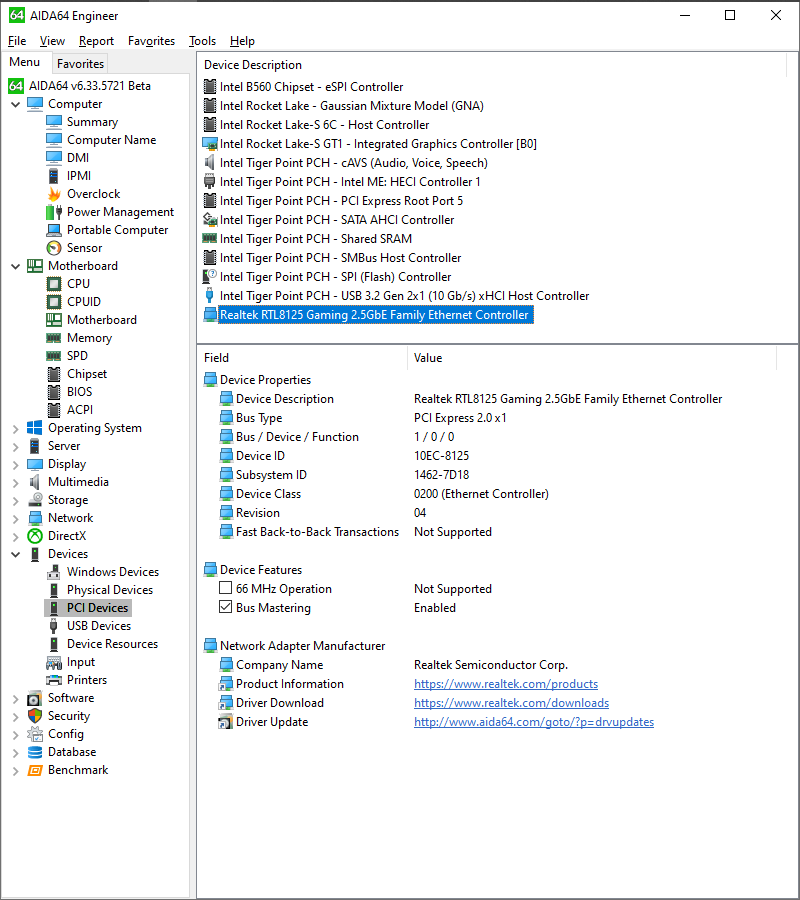
Task: Select the PCI Express Root Port 5 row
Action: [341, 201]
